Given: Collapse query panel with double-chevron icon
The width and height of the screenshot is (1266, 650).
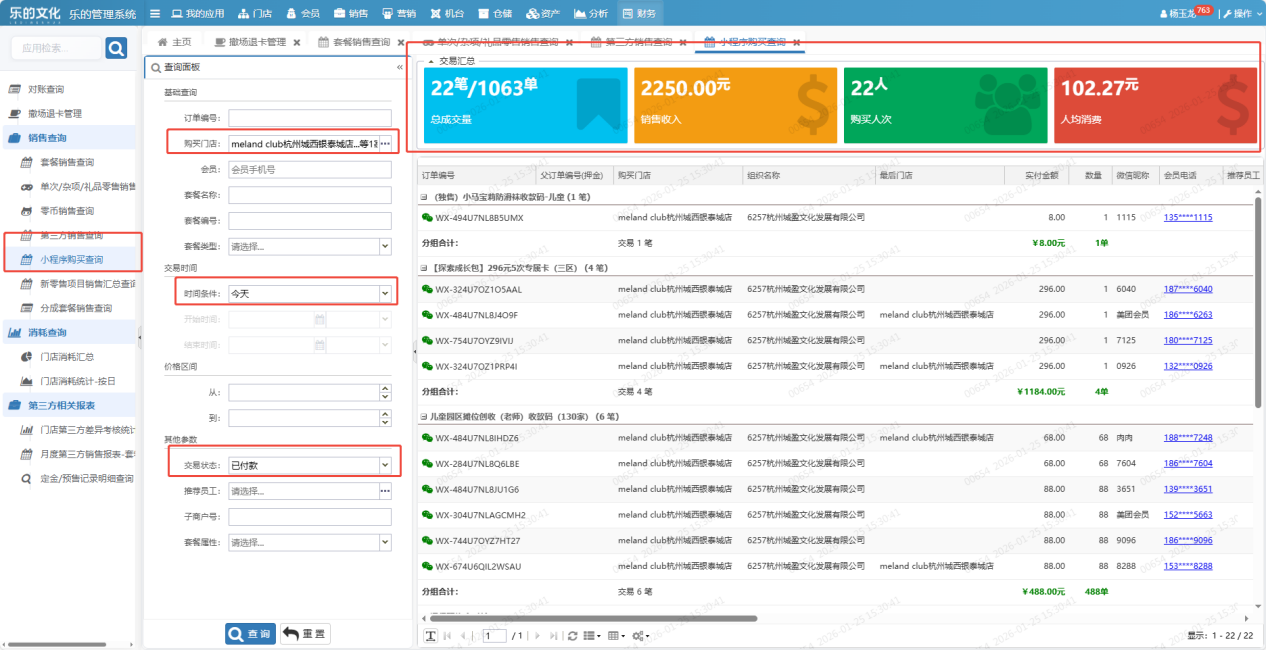Looking at the screenshot, I should (x=400, y=67).
